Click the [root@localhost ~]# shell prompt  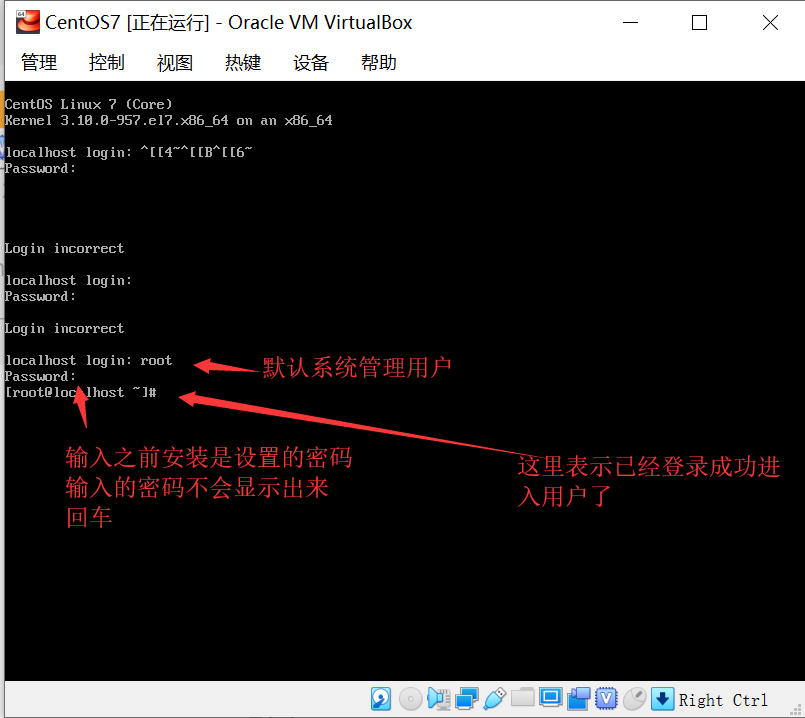pyautogui.click(x=81, y=392)
